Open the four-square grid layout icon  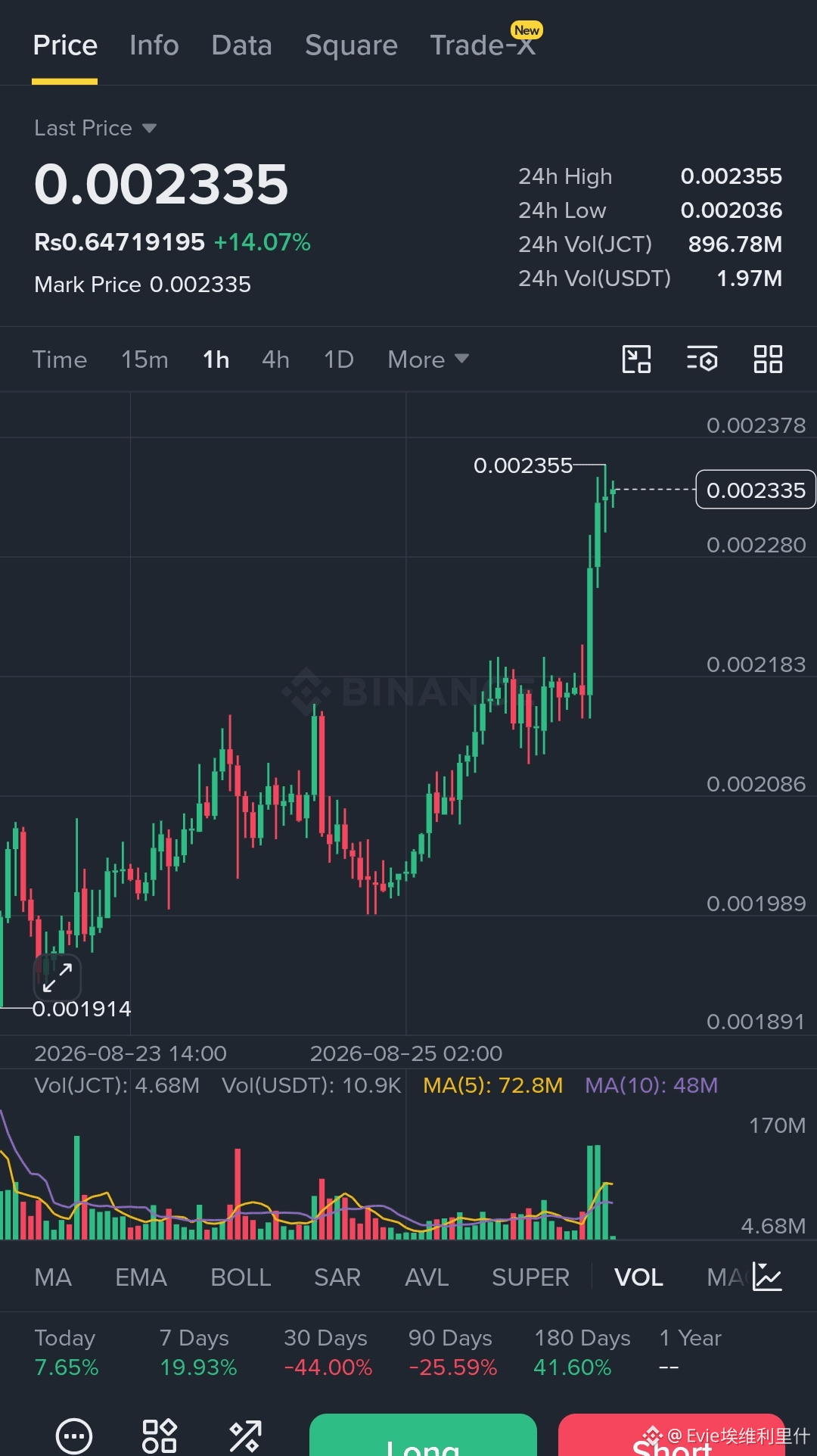click(x=768, y=359)
